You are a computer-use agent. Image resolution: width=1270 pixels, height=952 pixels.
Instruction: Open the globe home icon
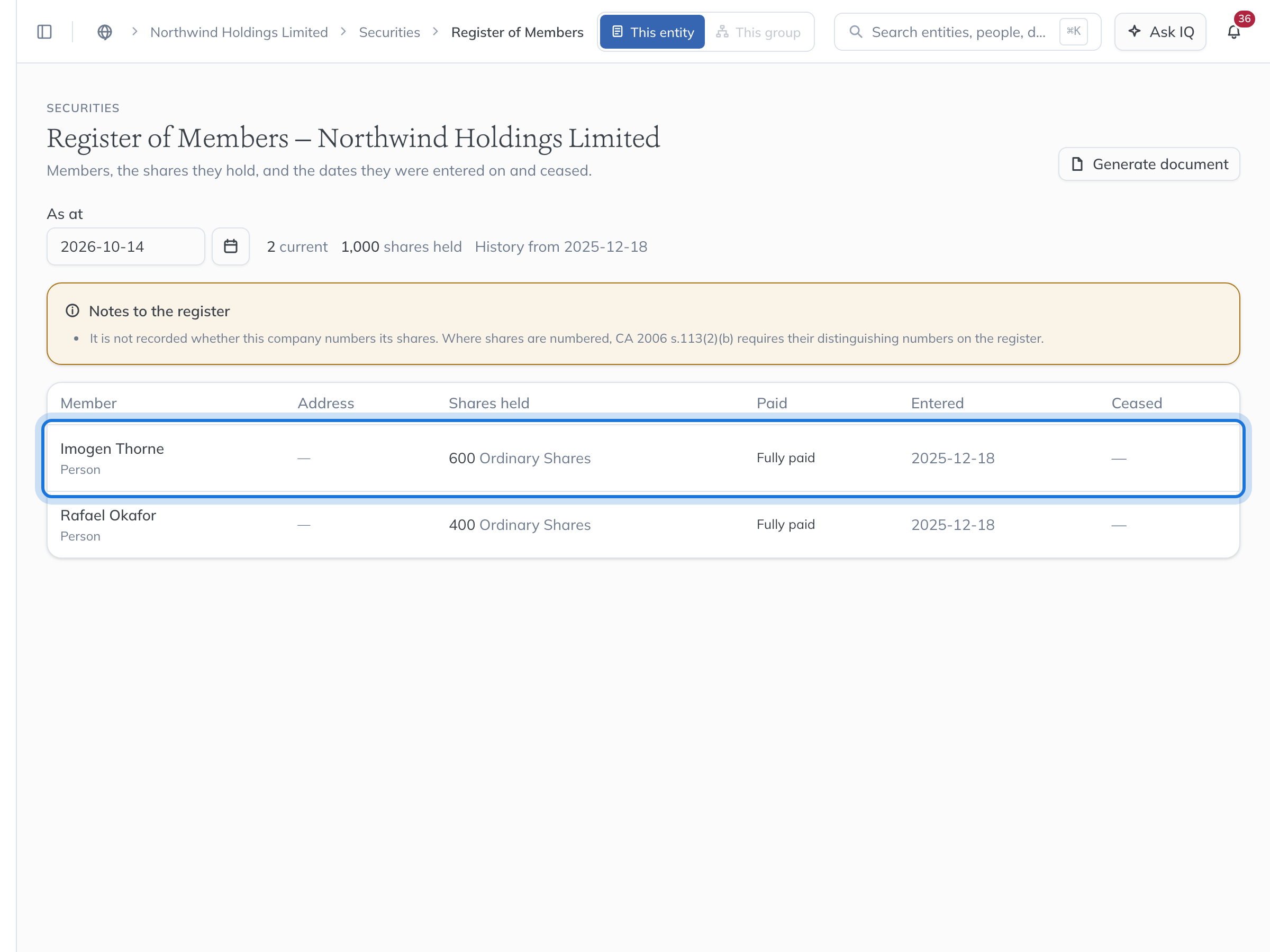pyautogui.click(x=104, y=32)
